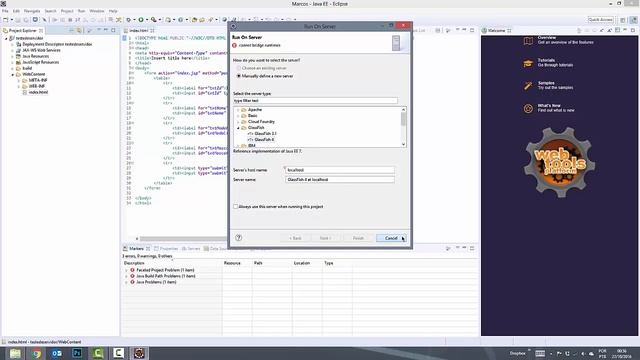Click the Server's host name field
The width and height of the screenshot is (640, 360).
[x=340, y=170]
